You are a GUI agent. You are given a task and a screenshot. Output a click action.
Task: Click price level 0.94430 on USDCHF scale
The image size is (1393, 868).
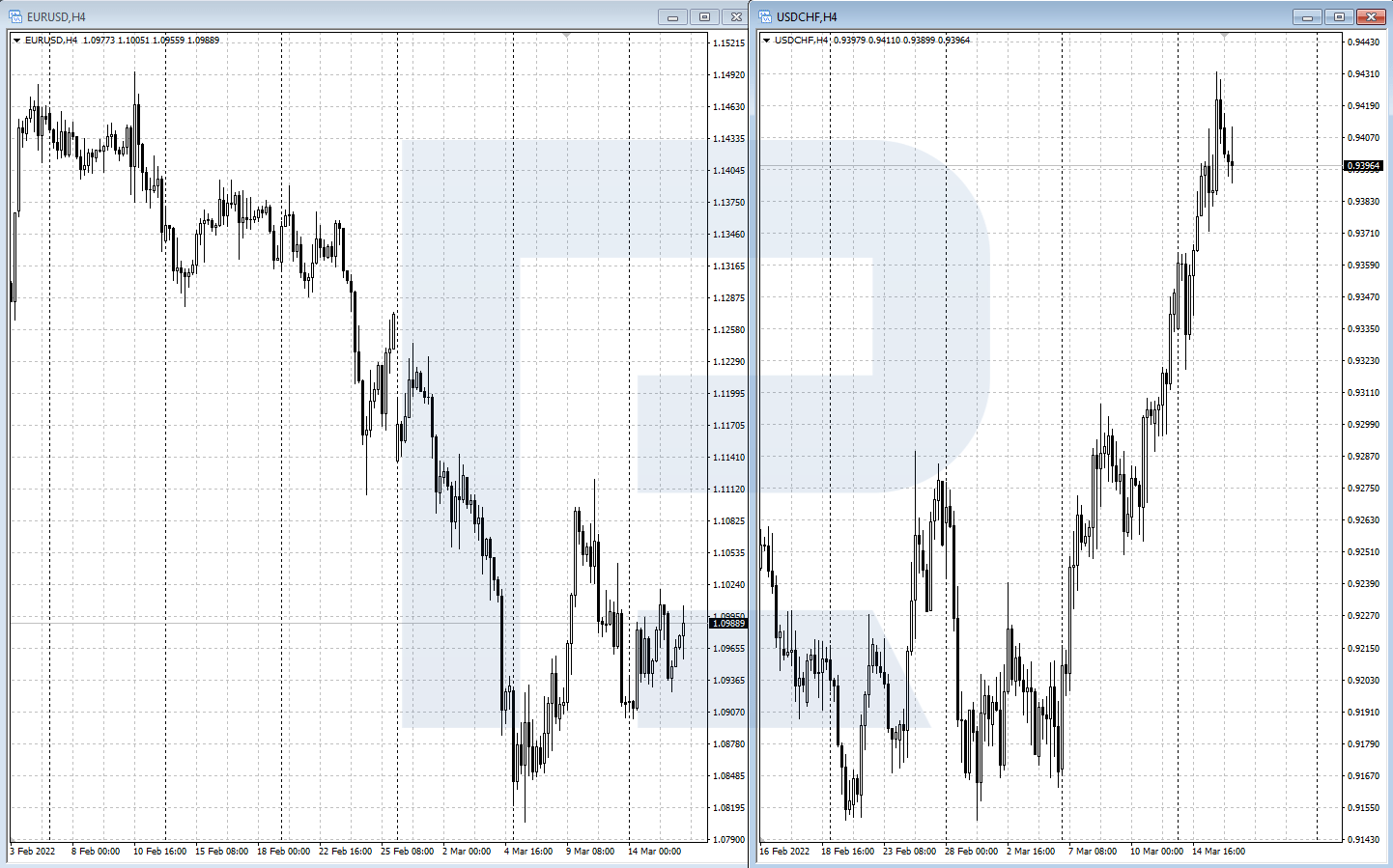click(1363, 42)
